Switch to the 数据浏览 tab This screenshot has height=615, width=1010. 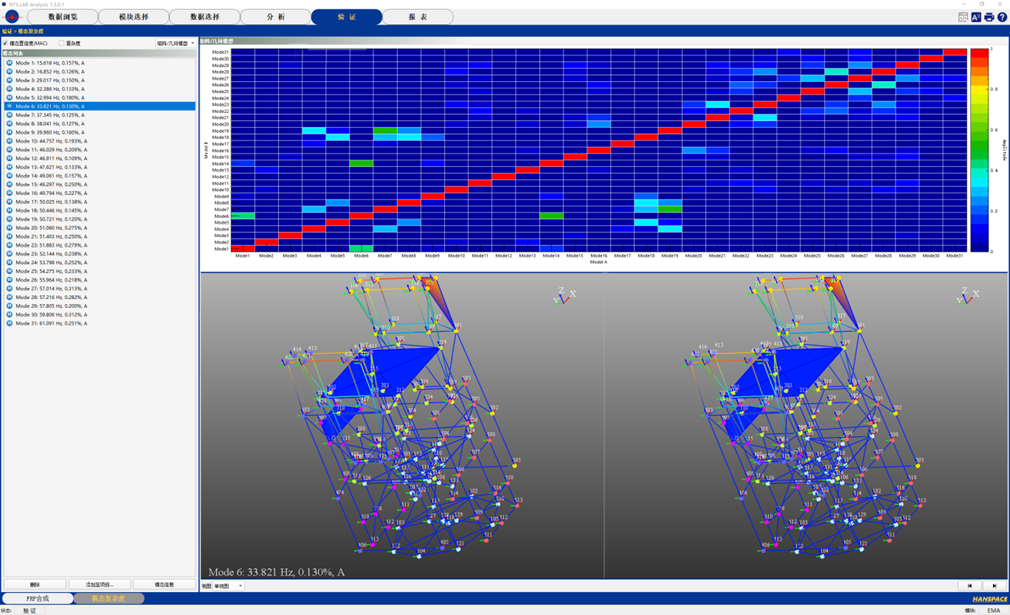coord(63,17)
